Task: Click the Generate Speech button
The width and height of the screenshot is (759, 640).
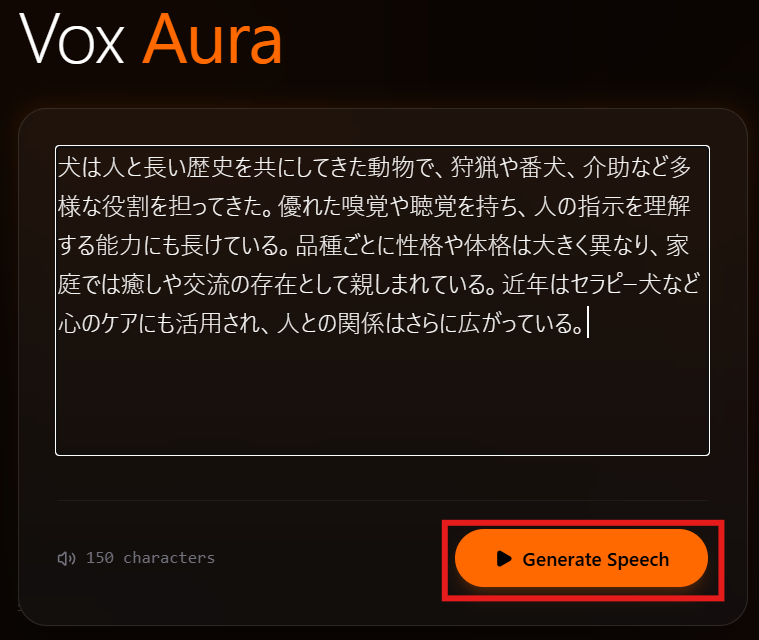Action: click(581, 558)
